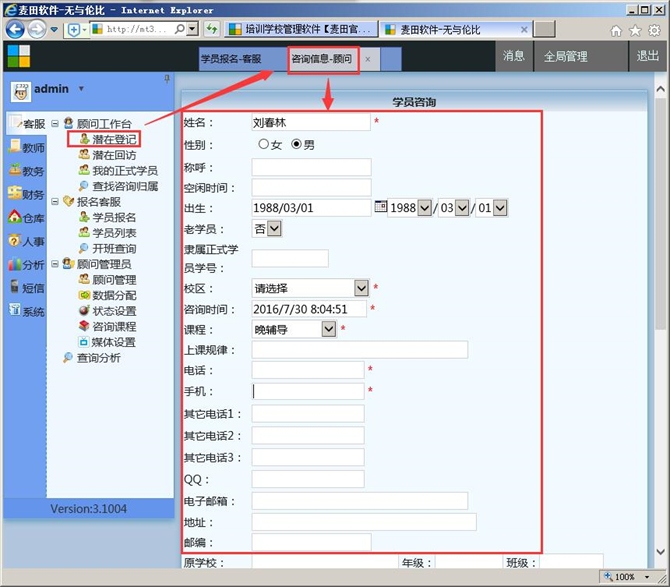Viewport: 670px width, 587px height.
Task: Open 我的正式学员 in the tree
Action: tap(118, 170)
